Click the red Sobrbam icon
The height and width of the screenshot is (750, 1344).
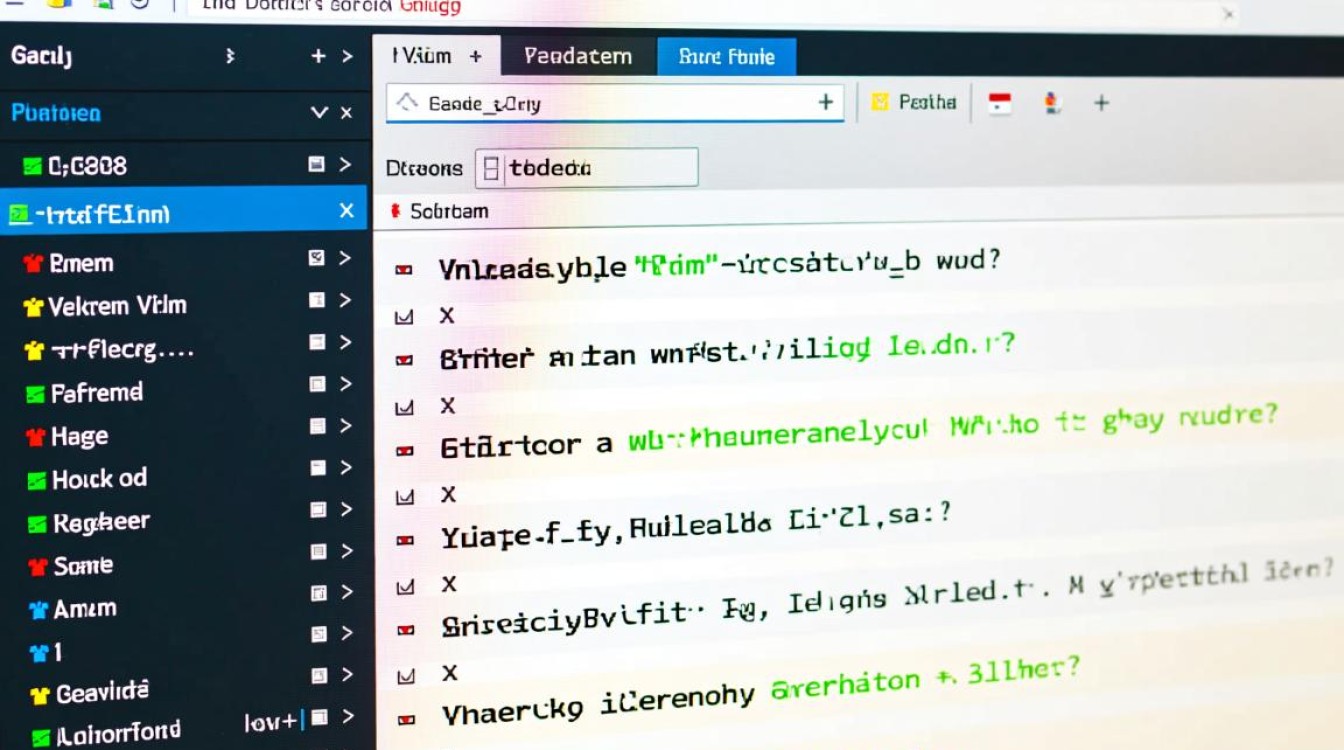(396, 211)
